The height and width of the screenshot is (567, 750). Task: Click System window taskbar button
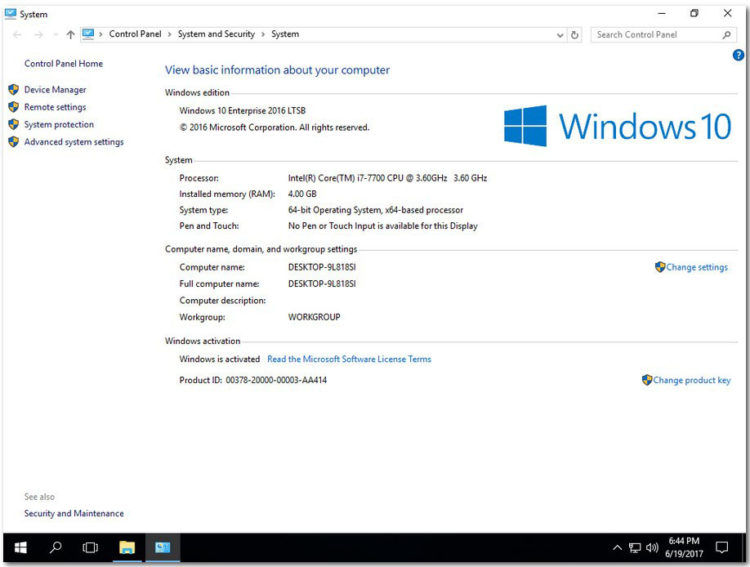[163, 547]
